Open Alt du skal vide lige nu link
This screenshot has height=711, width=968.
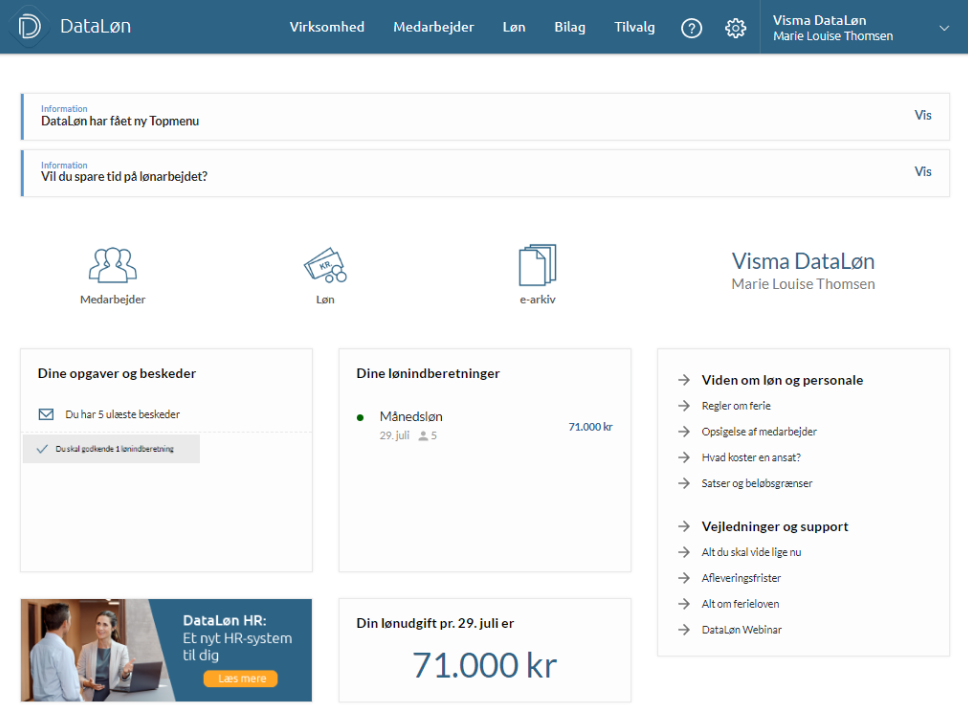(x=751, y=552)
